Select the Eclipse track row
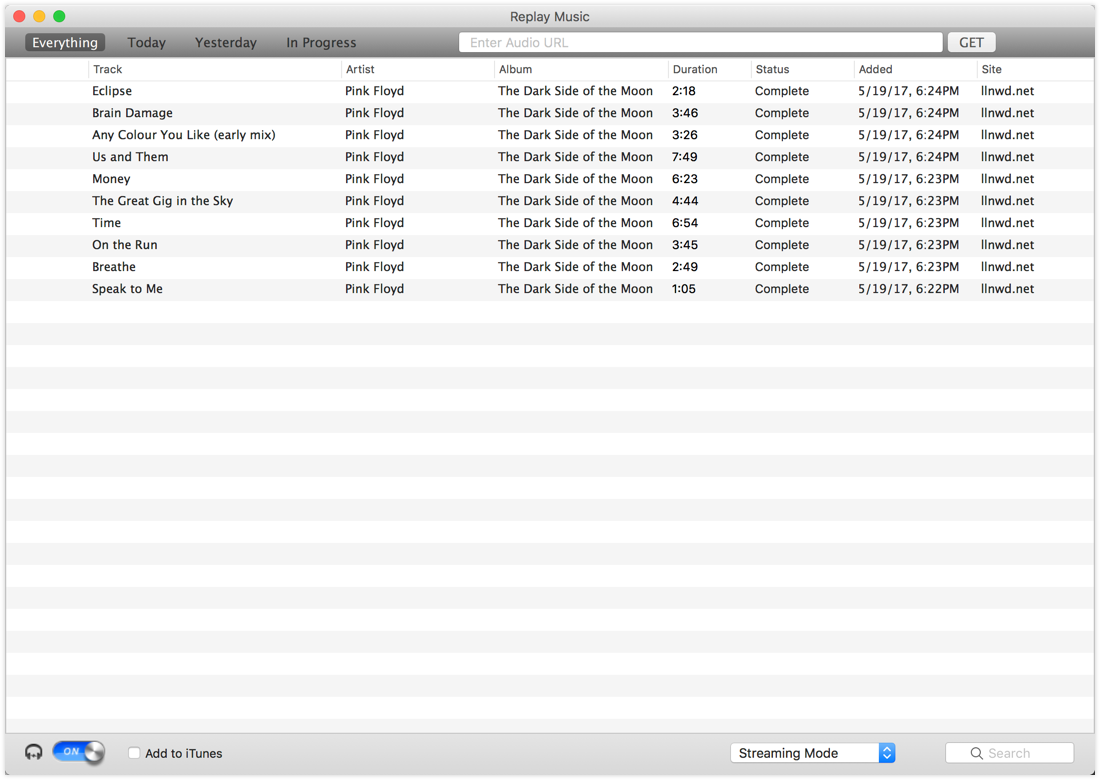 pos(549,91)
